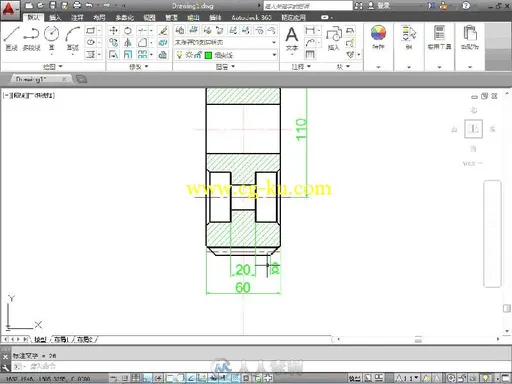The image size is (512, 384).
Task: Click the Undo arrow in quick access toolbar
Action: [89, 5]
